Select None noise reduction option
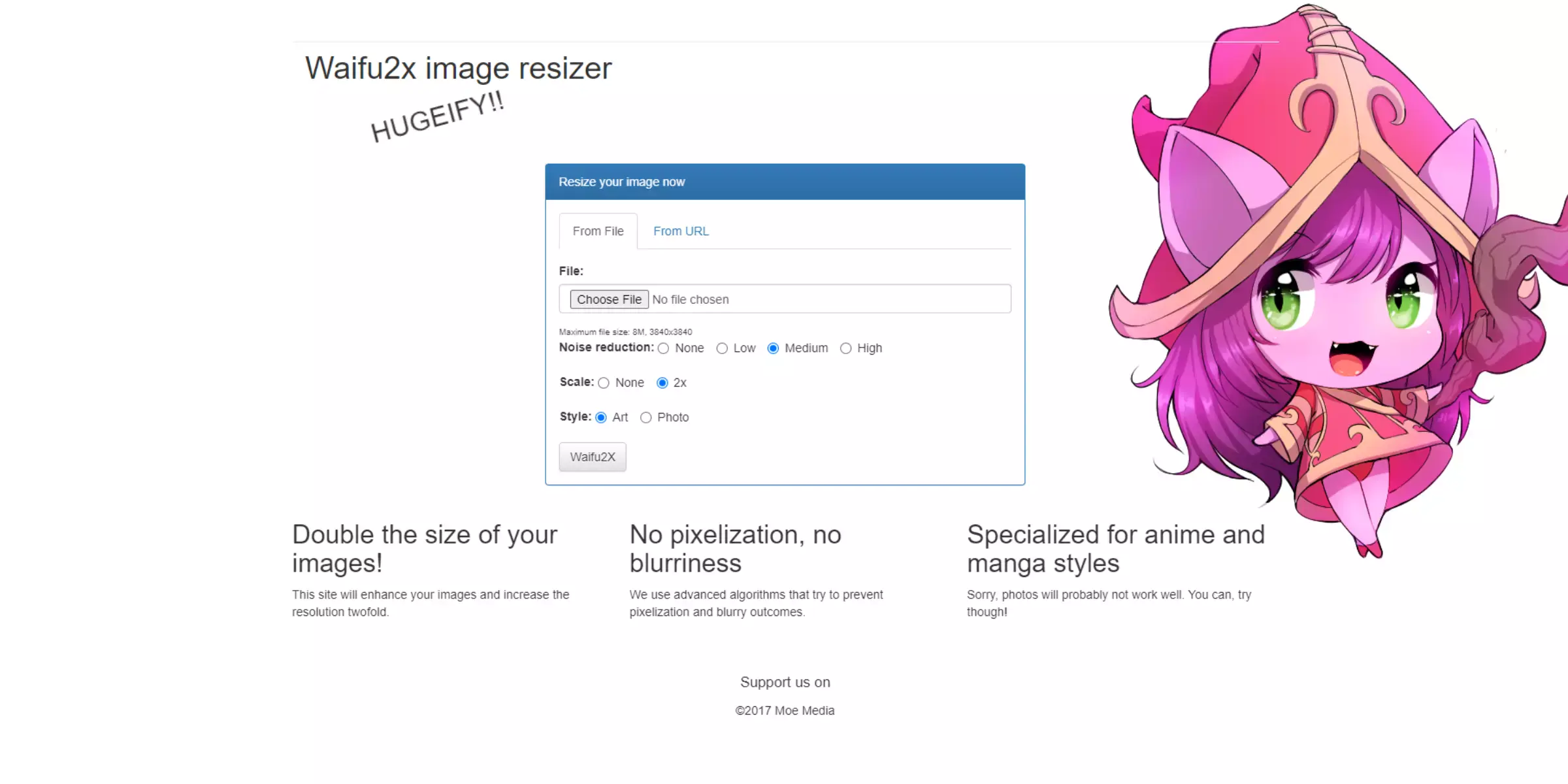This screenshot has width=1568, height=784. point(663,348)
